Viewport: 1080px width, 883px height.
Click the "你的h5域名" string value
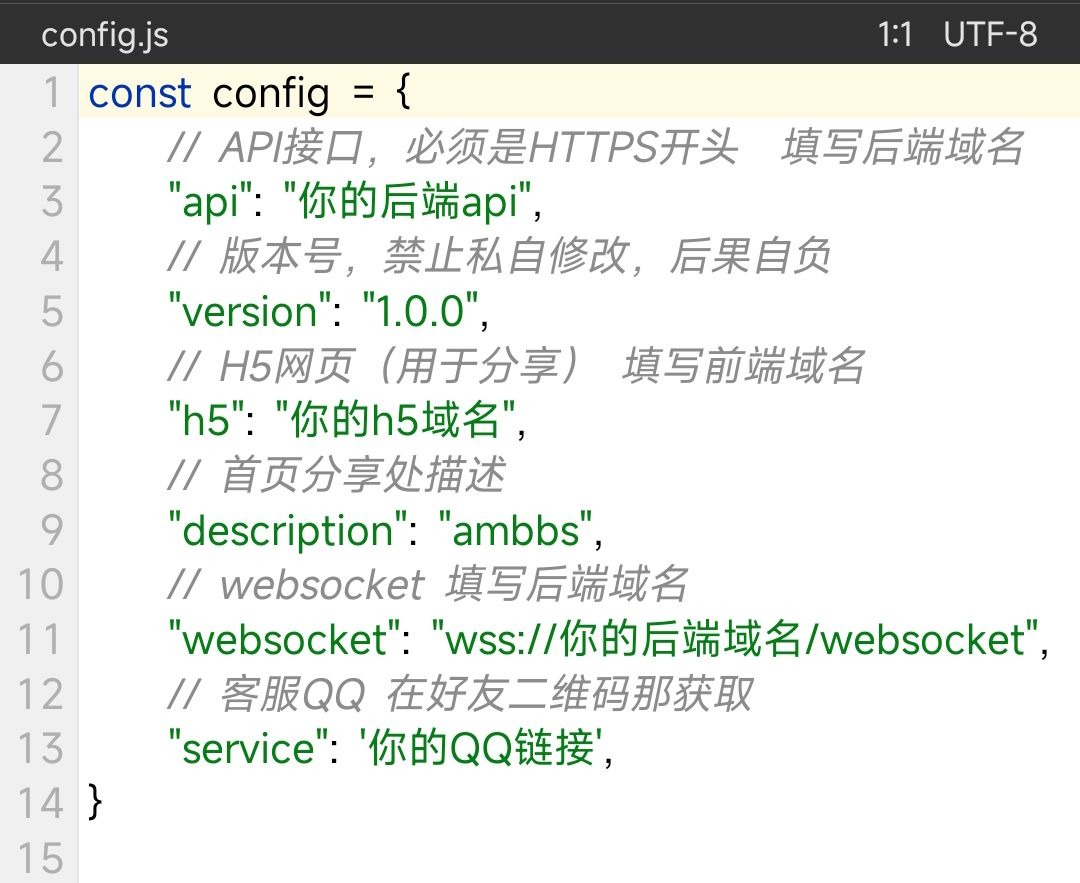(x=394, y=421)
